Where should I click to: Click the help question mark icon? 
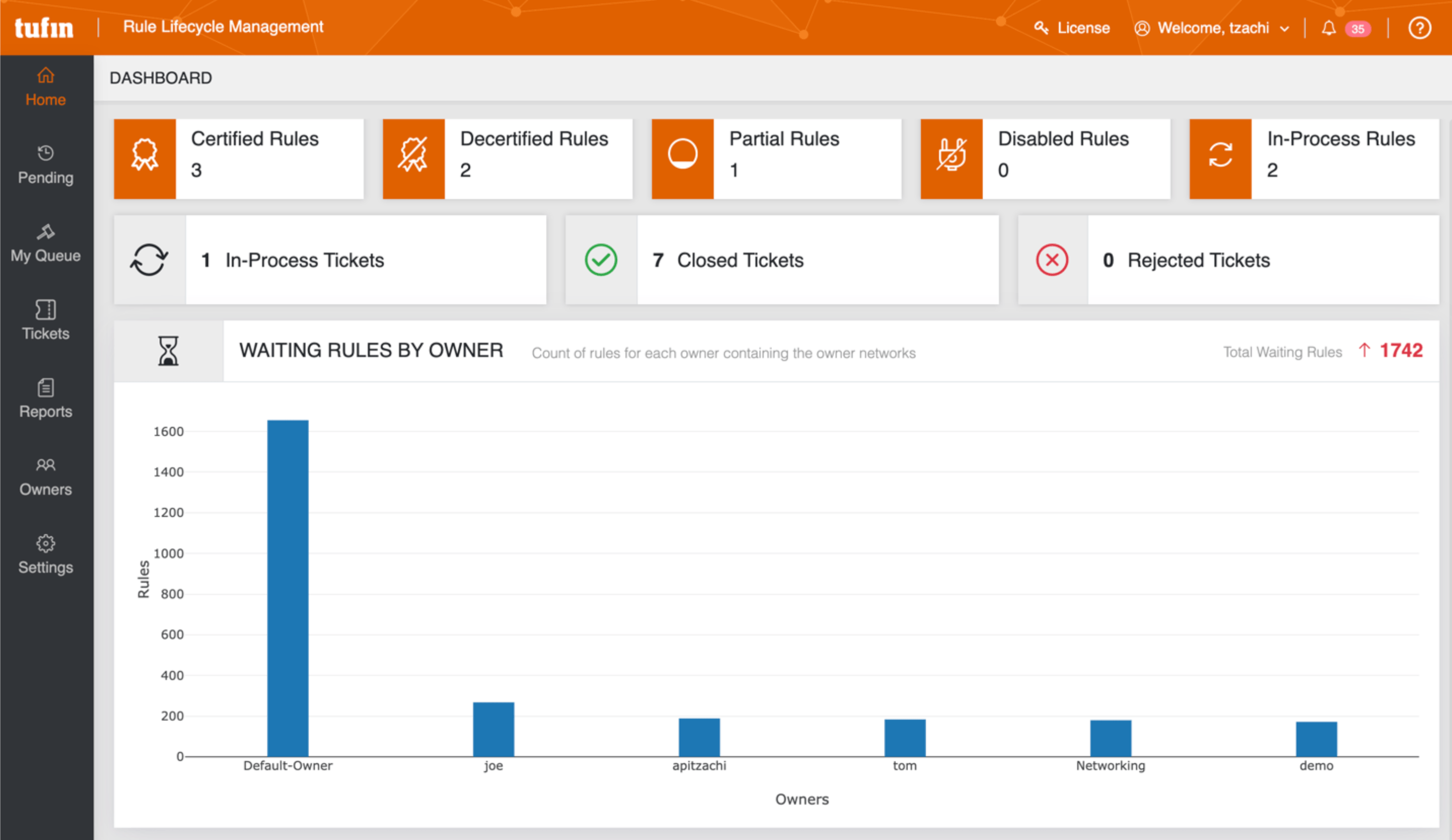(x=1420, y=28)
